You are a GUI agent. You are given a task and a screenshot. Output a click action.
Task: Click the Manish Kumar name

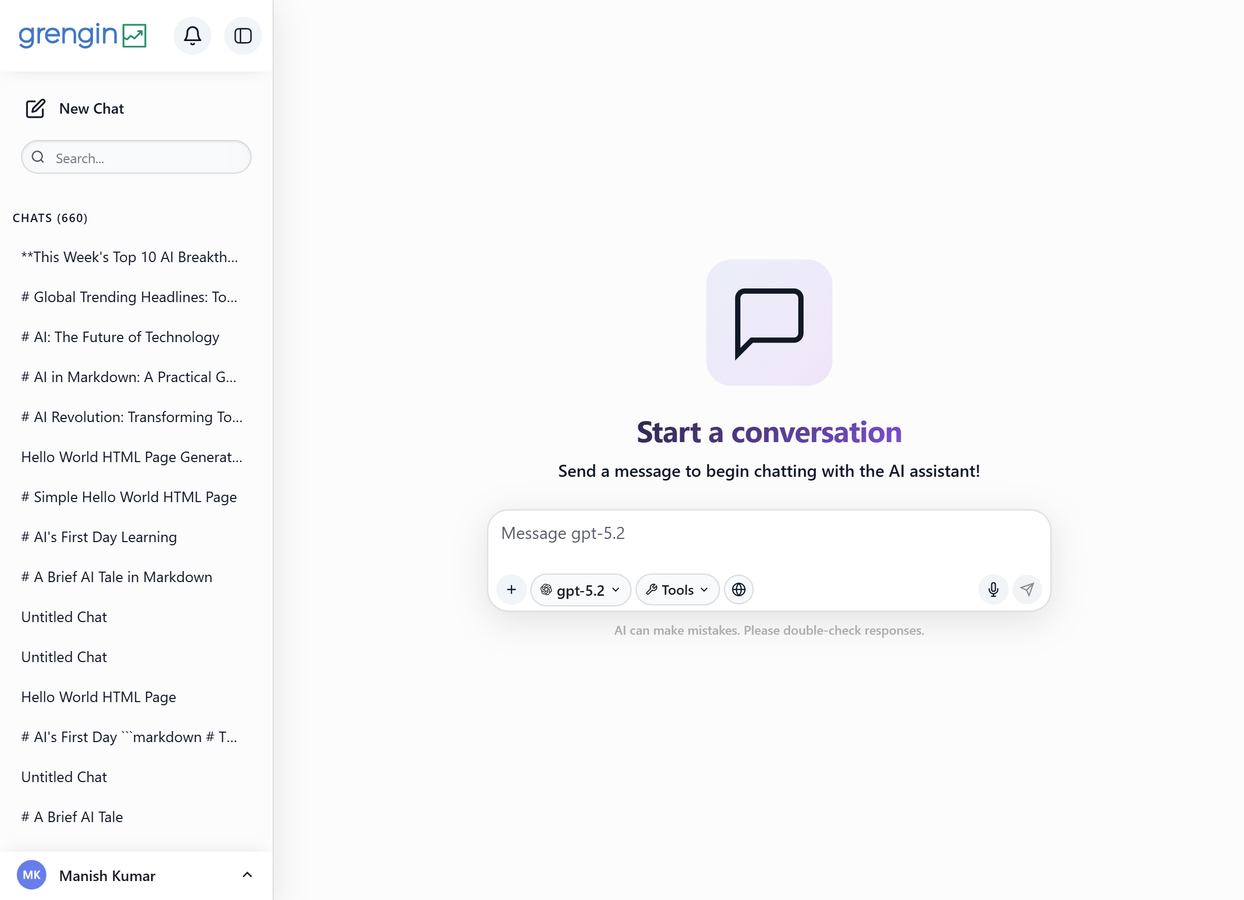point(107,876)
